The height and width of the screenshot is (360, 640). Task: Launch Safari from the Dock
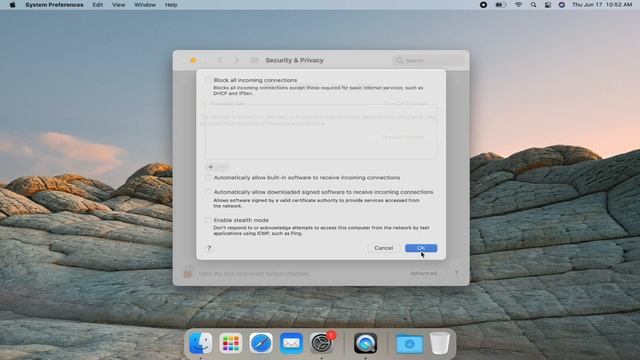coord(261,343)
